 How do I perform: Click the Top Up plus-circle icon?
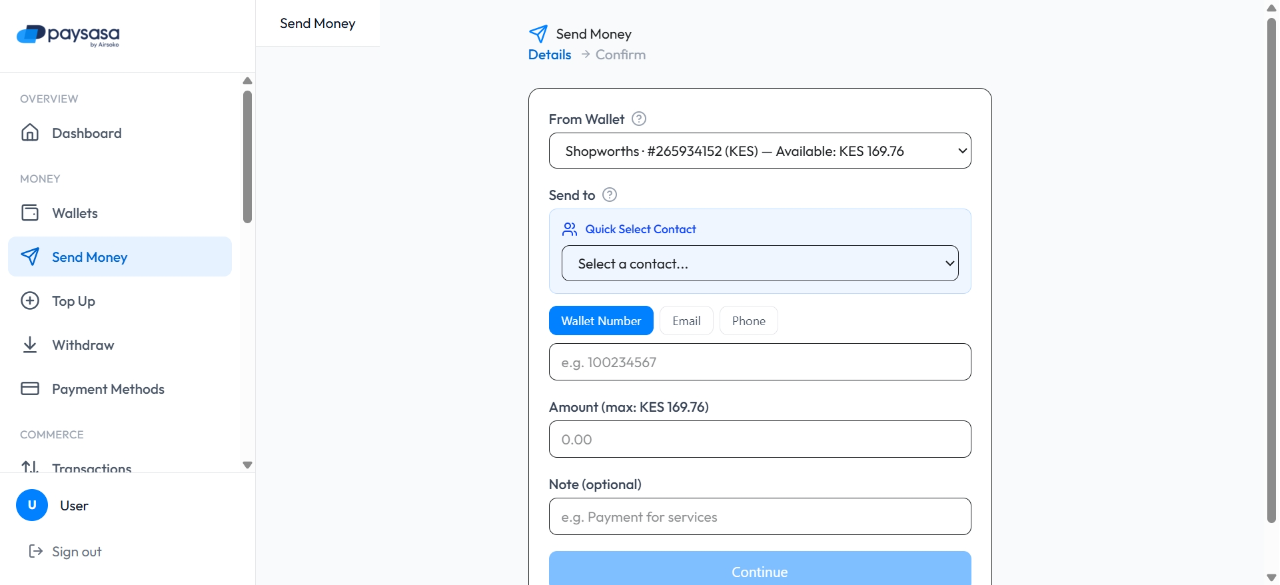tap(30, 301)
